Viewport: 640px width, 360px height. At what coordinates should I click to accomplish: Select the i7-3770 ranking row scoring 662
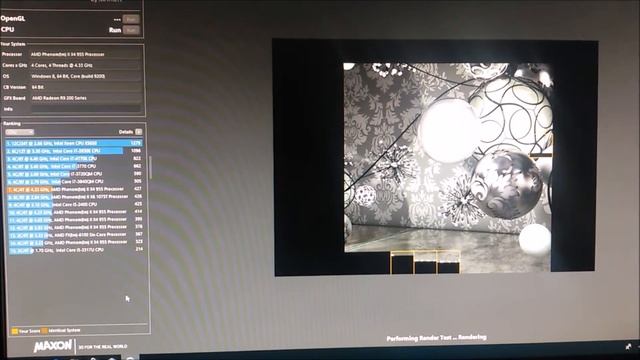74,167
